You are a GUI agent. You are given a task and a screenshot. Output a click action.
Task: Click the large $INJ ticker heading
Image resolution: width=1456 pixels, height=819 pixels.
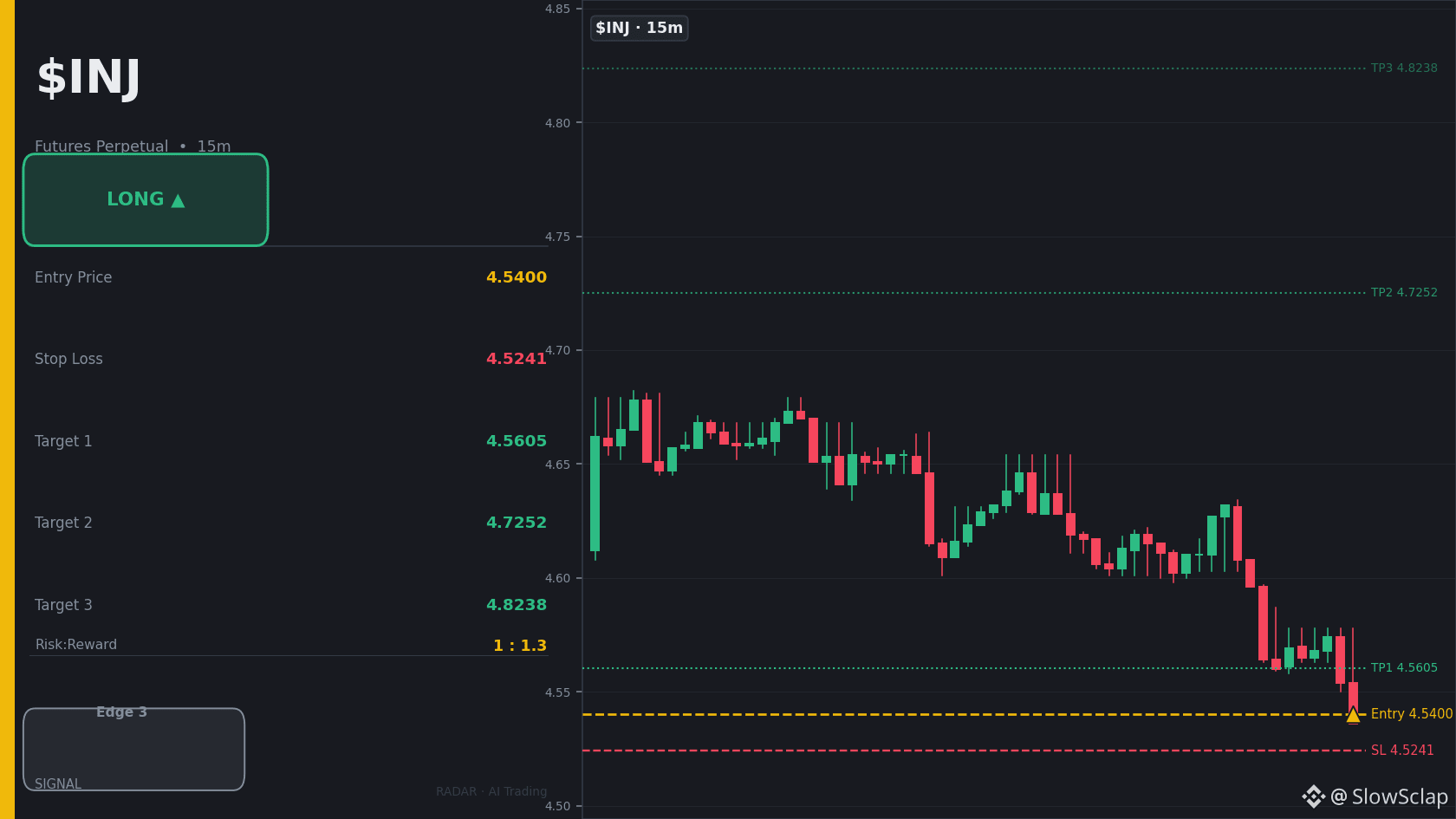(88, 78)
